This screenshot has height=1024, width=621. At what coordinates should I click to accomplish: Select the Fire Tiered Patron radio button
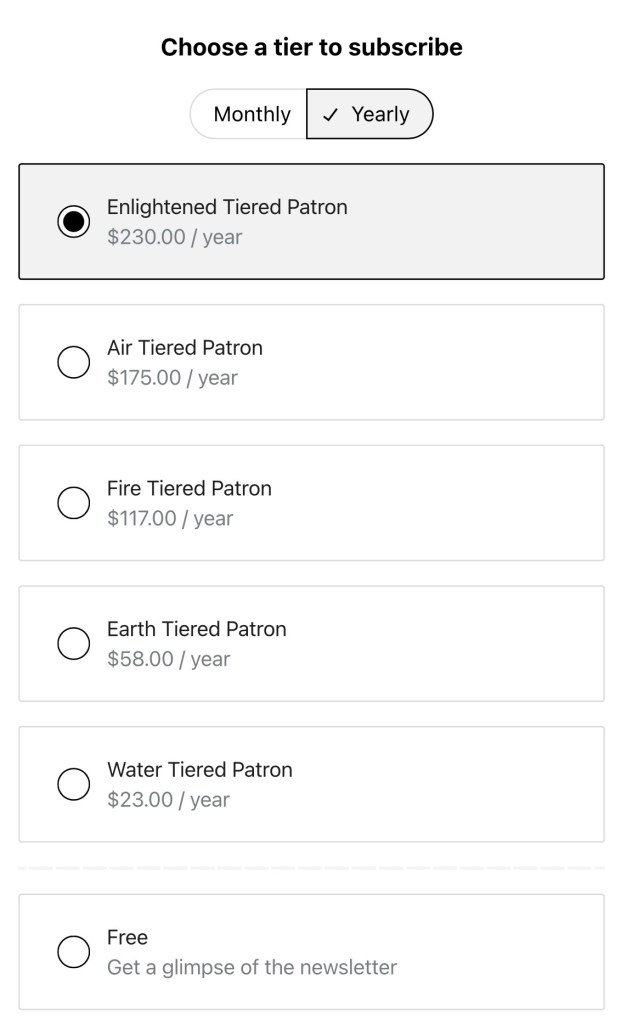(73, 503)
